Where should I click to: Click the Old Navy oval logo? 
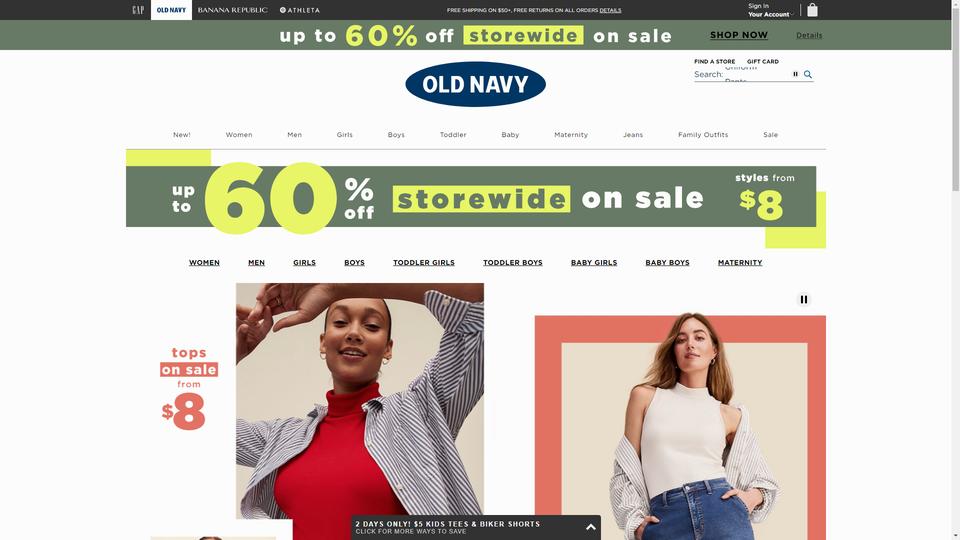[x=475, y=84]
